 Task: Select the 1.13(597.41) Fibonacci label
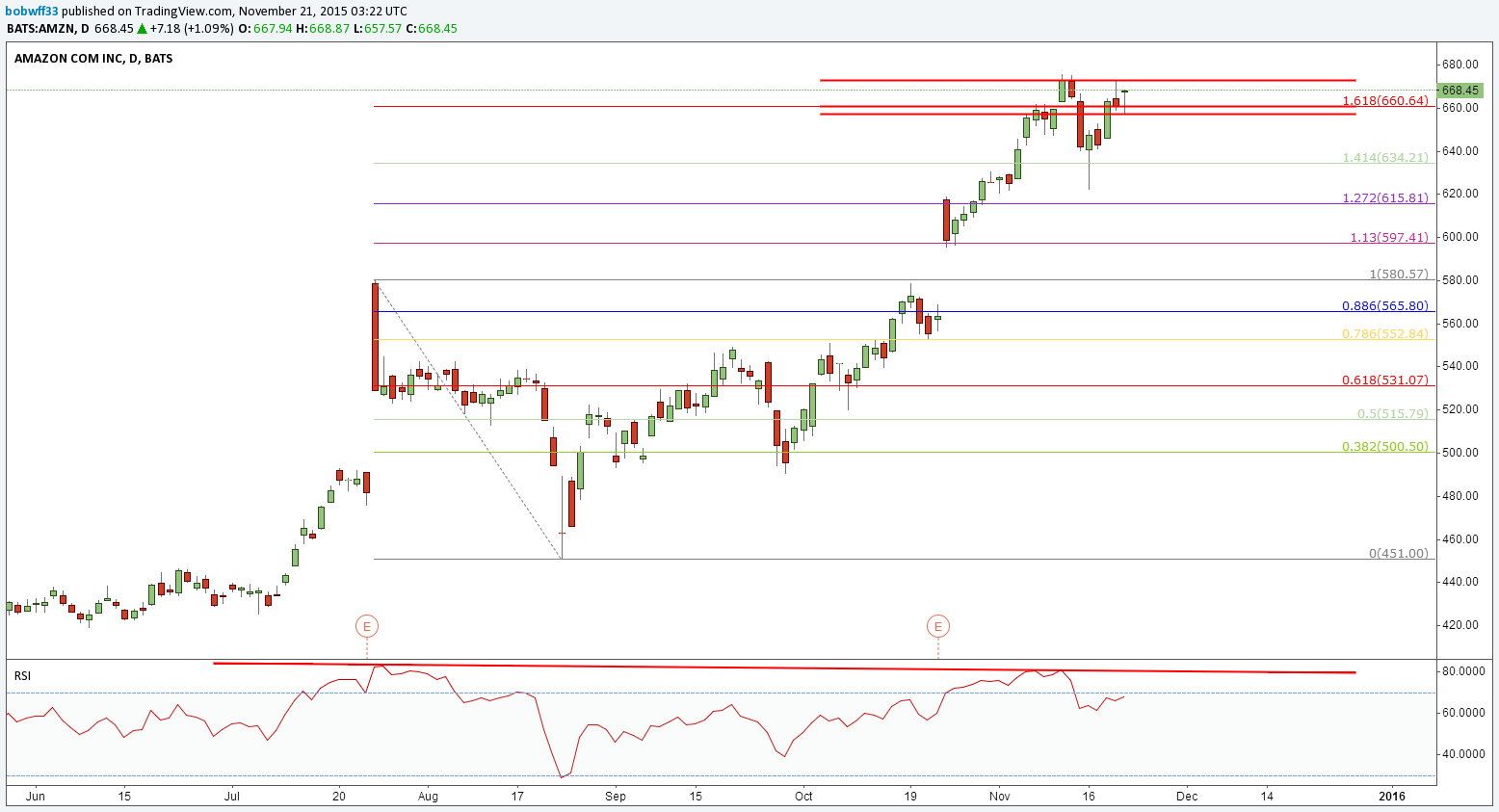1389,237
